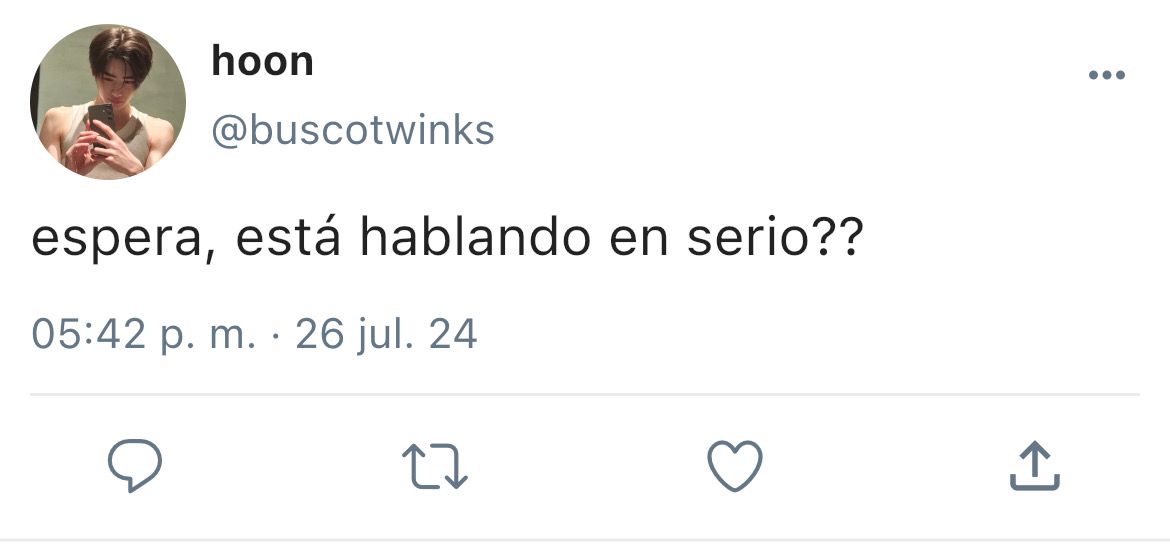1170x558 pixels.
Task: Click the date 26 jul. 24
Action: click(386, 334)
